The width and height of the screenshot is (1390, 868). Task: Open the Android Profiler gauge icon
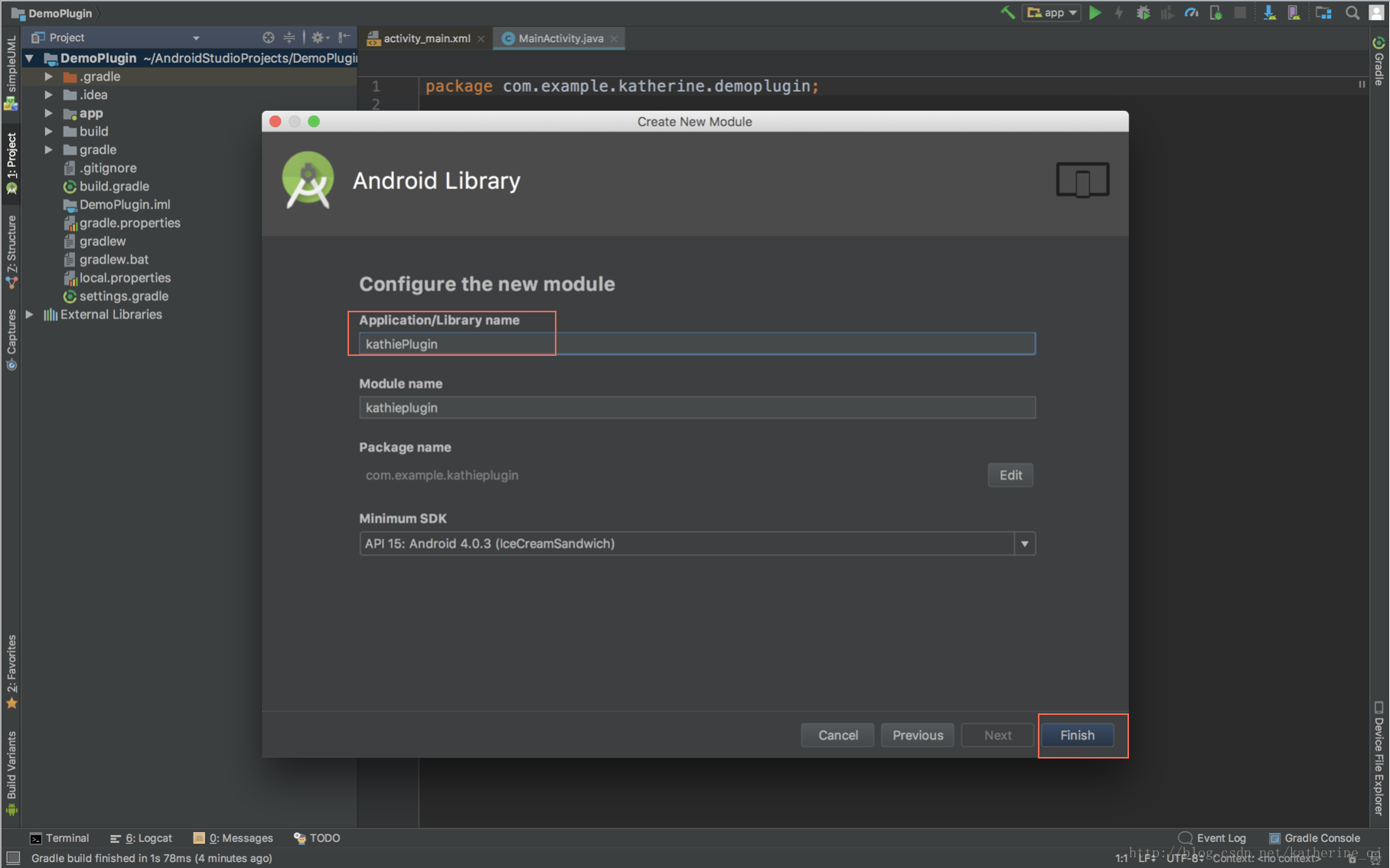coord(1191,12)
